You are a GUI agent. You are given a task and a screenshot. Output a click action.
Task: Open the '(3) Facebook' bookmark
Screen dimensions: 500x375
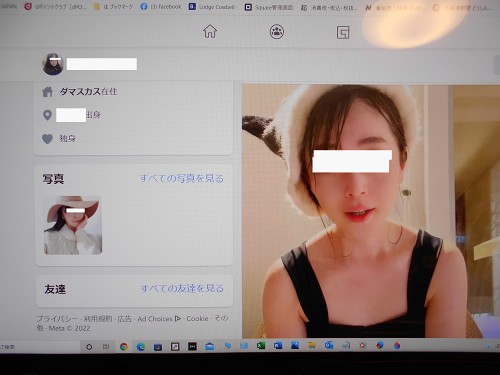tap(161, 7)
